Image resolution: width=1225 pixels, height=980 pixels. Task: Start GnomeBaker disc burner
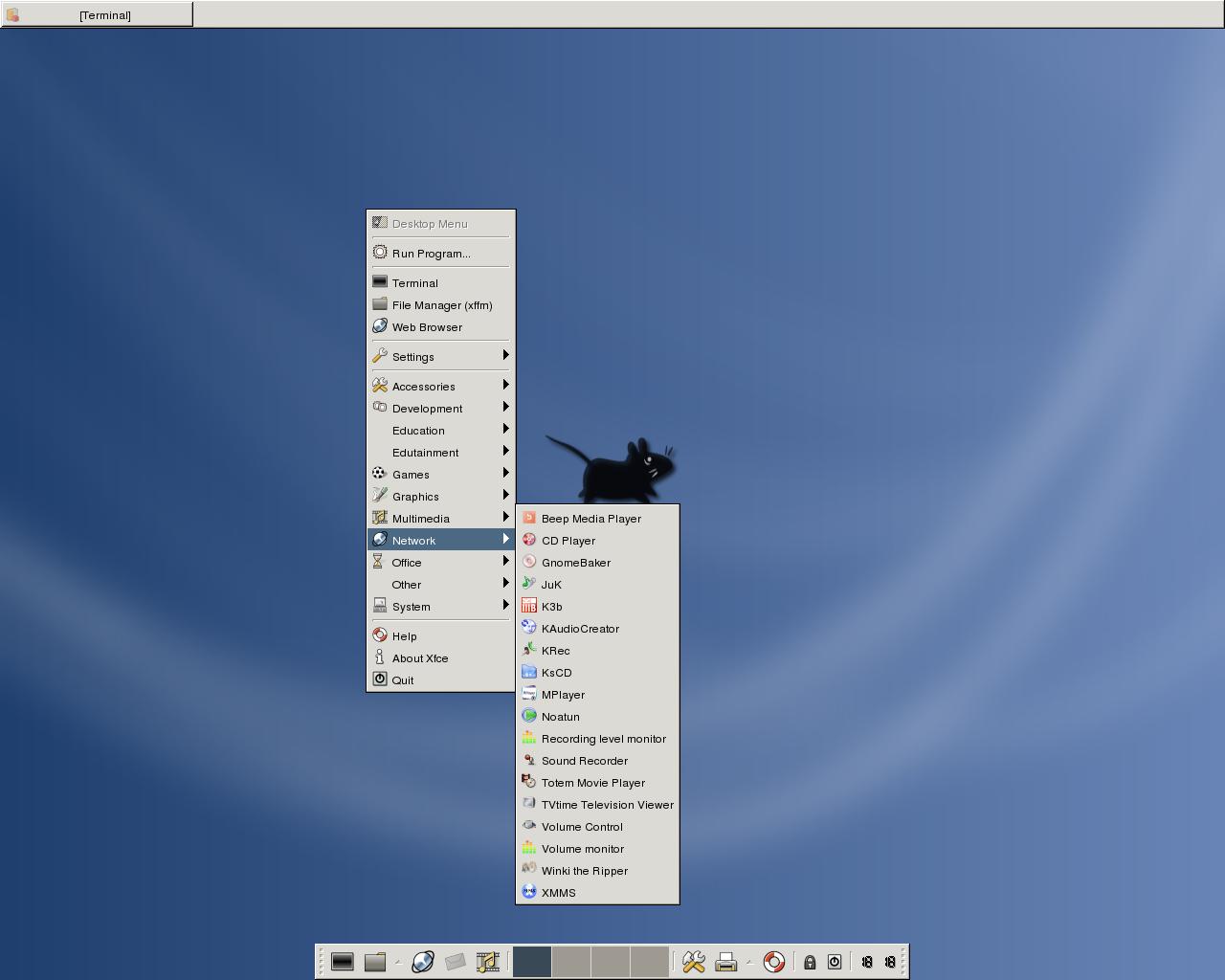[597, 562]
